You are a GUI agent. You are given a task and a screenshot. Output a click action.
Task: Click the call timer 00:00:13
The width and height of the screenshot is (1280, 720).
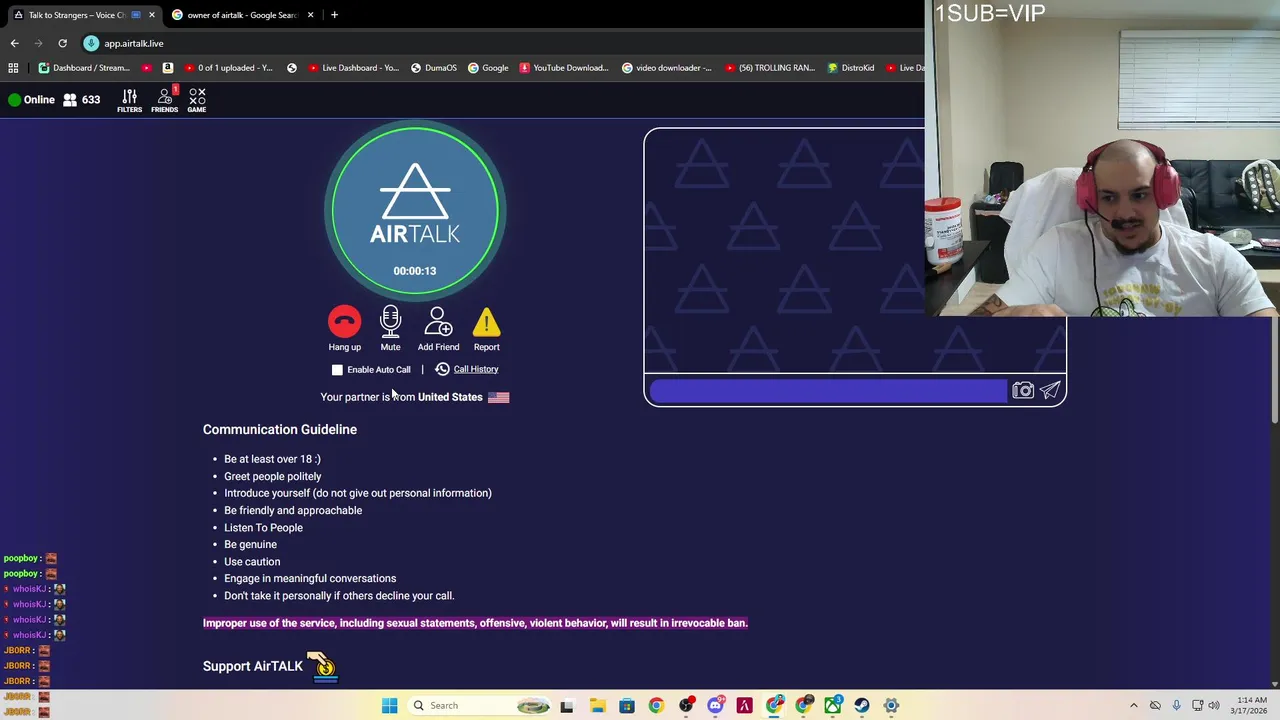(415, 271)
